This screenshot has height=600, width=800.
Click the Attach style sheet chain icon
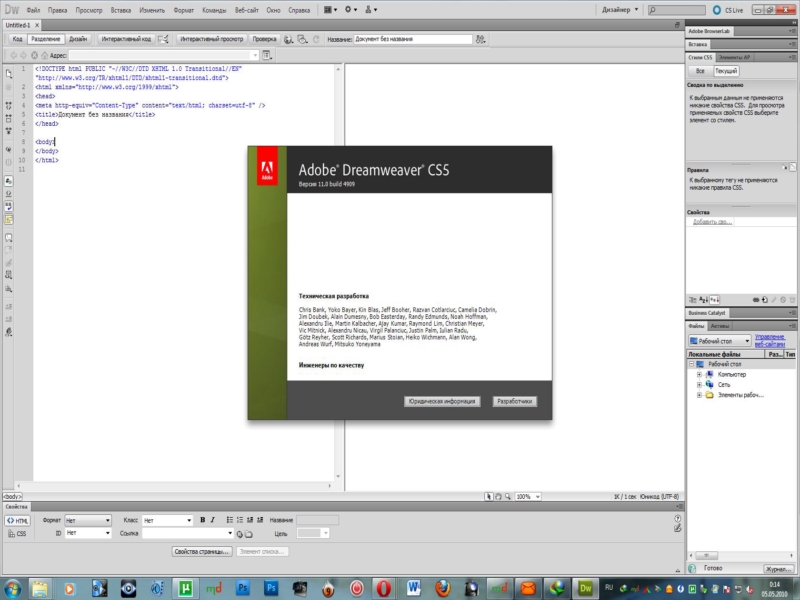point(756,300)
